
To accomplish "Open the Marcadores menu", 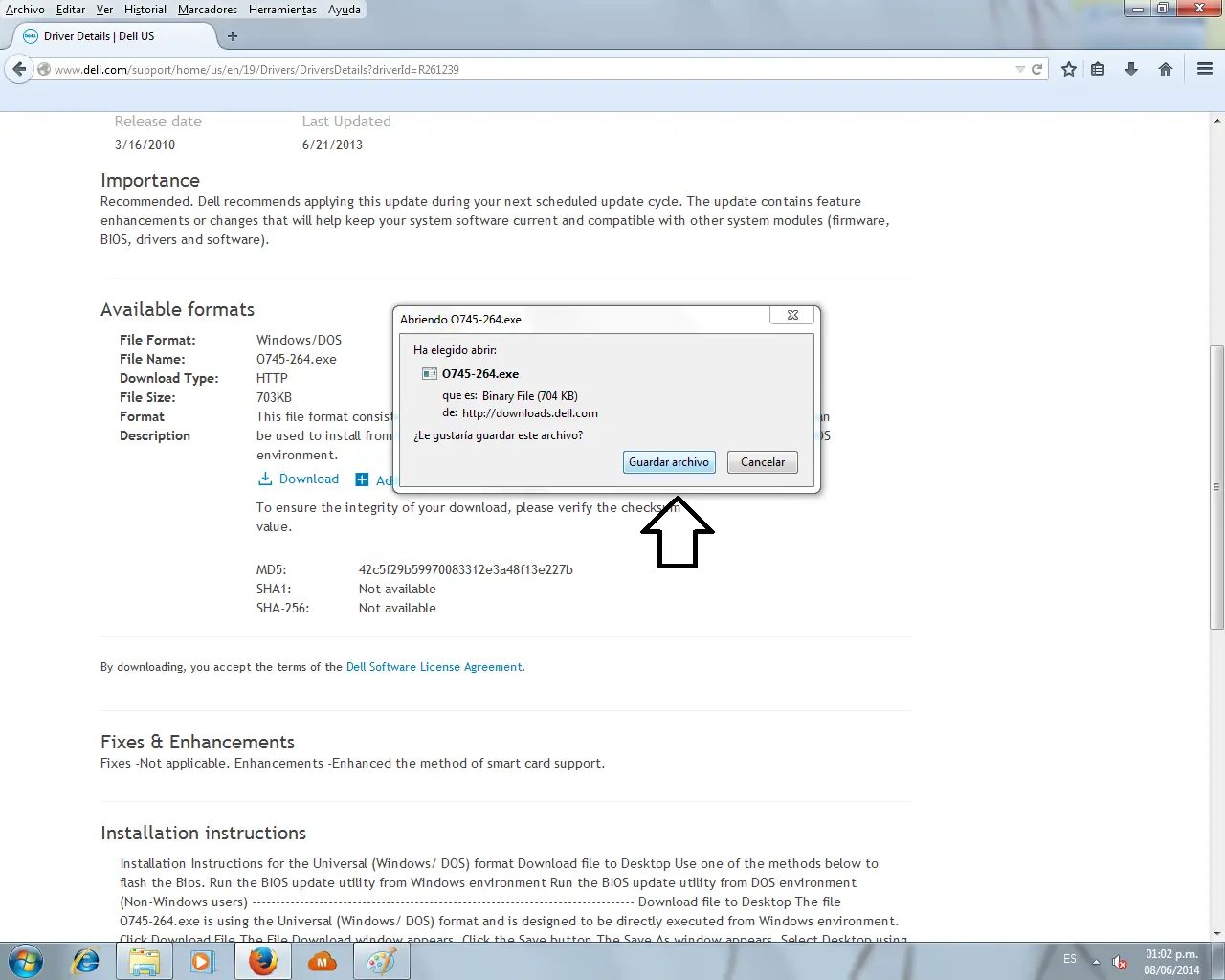I will pyautogui.click(x=208, y=10).
